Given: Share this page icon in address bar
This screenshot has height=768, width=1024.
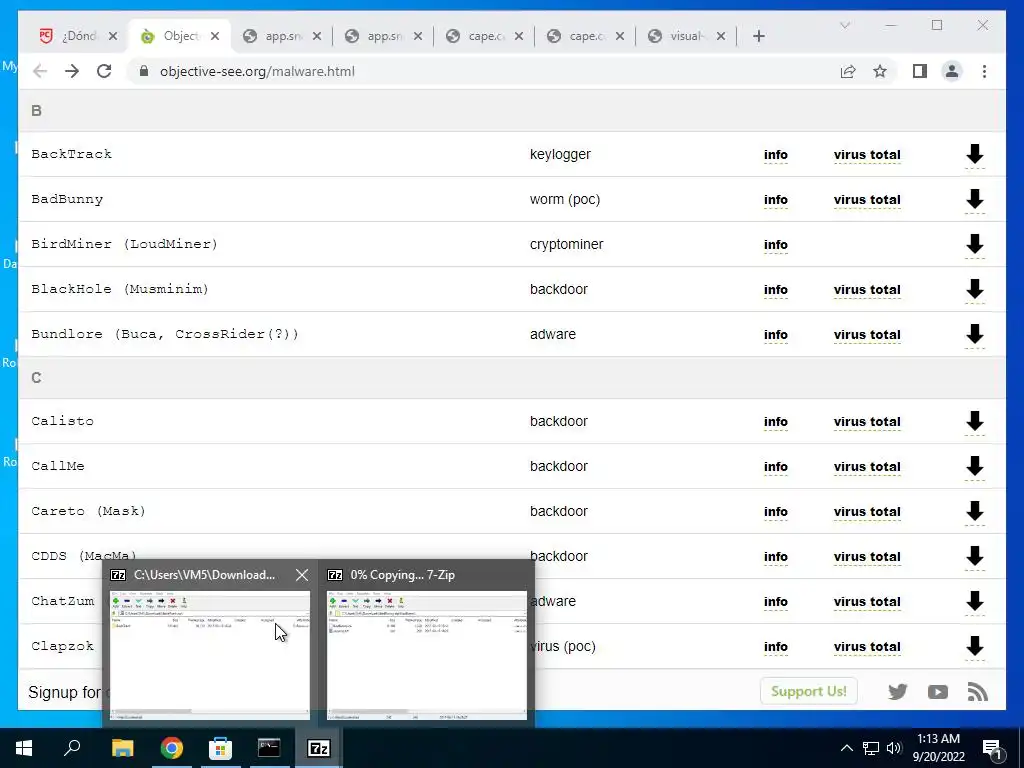Looking at the screenshot, I should 848,71.
